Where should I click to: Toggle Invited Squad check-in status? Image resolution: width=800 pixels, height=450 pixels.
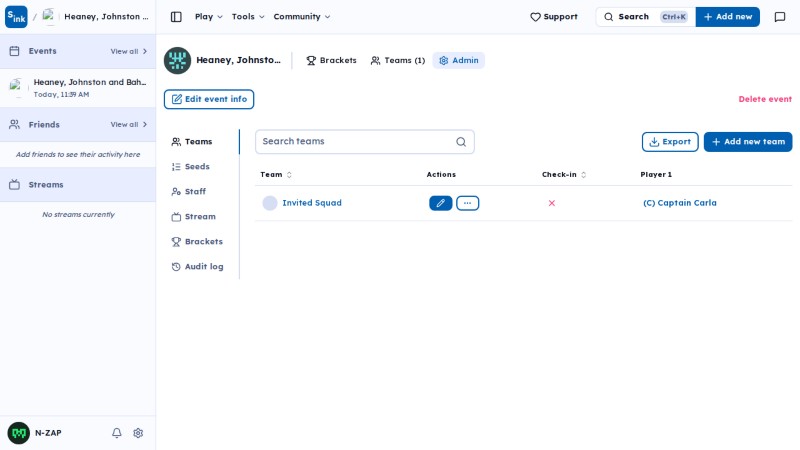(552, 203)
